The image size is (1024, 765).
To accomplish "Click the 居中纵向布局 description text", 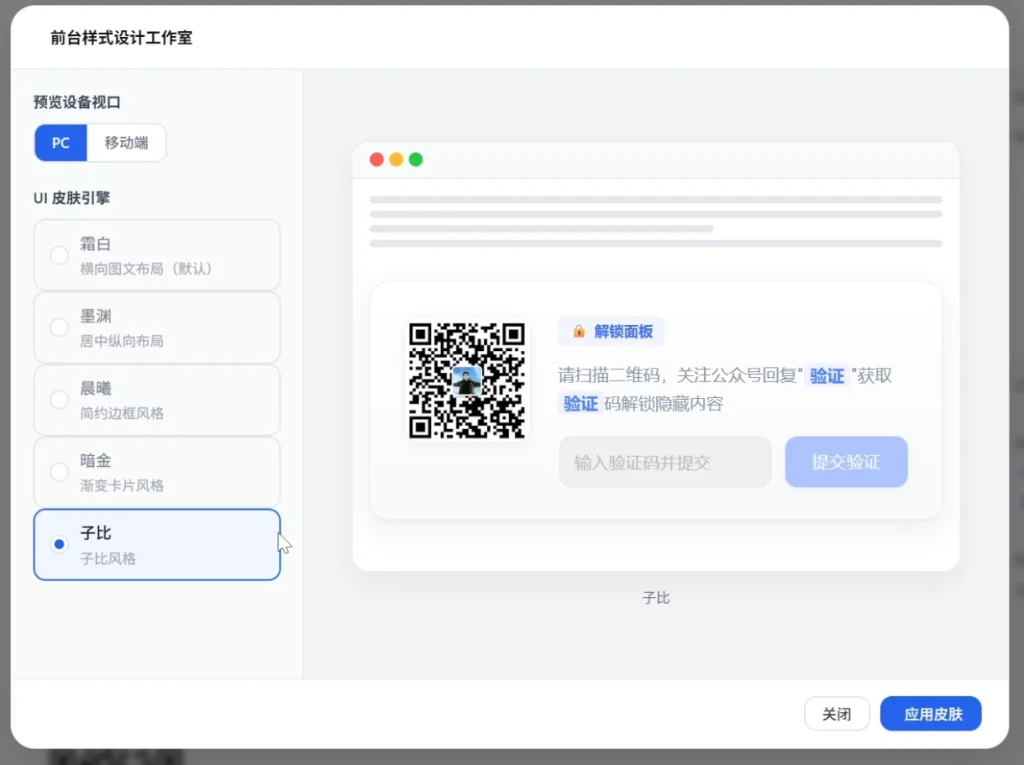I will pyautogui.click(x=121, y=341).
